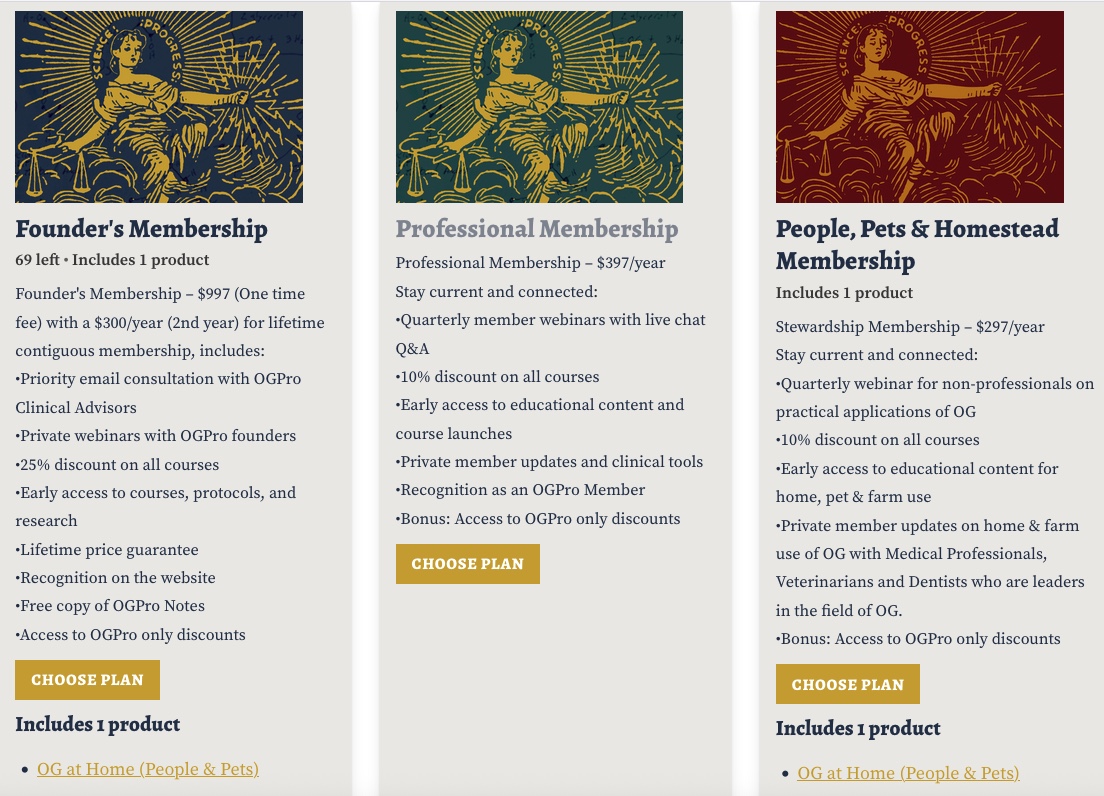Click the red People, Pets & Homestead image
1104x796 pixels.
tap(919, 107)
